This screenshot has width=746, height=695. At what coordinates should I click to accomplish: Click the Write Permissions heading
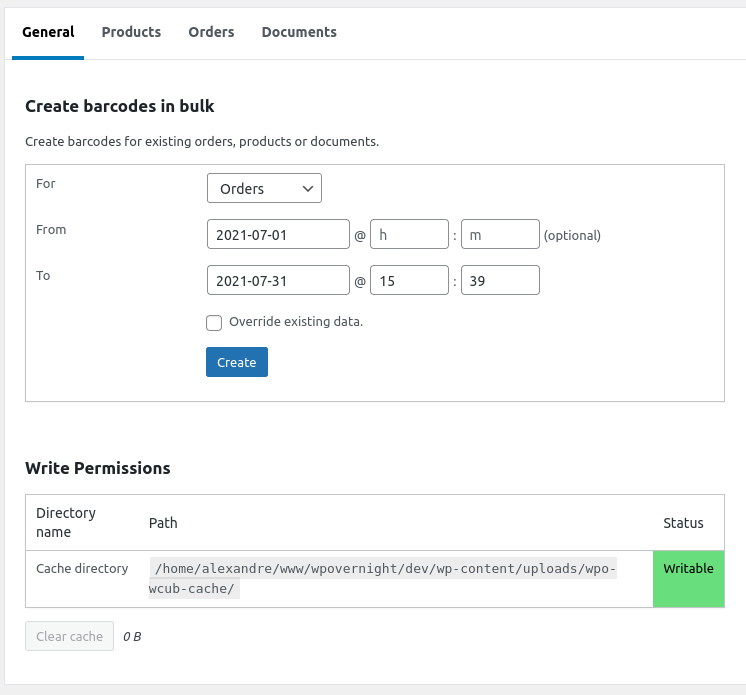pyautogui.click(x=98, y=468)
